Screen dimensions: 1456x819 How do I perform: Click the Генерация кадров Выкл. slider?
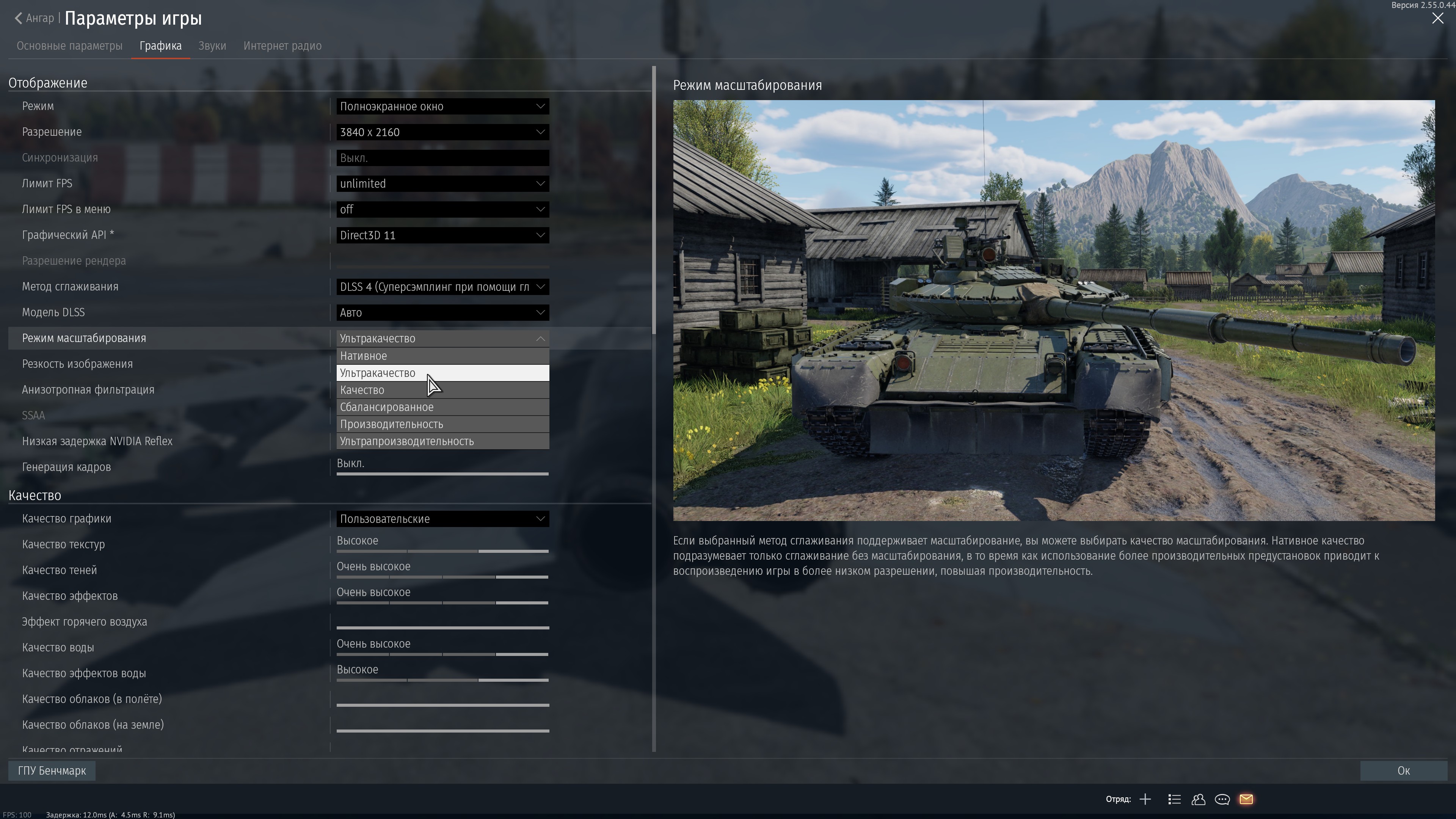coord(442,474)
